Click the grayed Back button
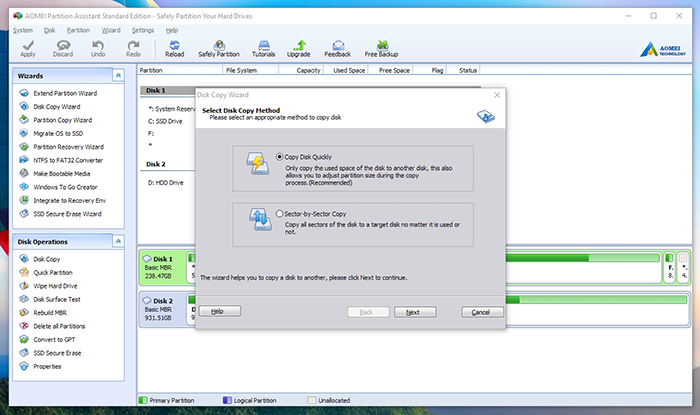Viewport: 700px width, 415px height. click(x=368, y=312)
